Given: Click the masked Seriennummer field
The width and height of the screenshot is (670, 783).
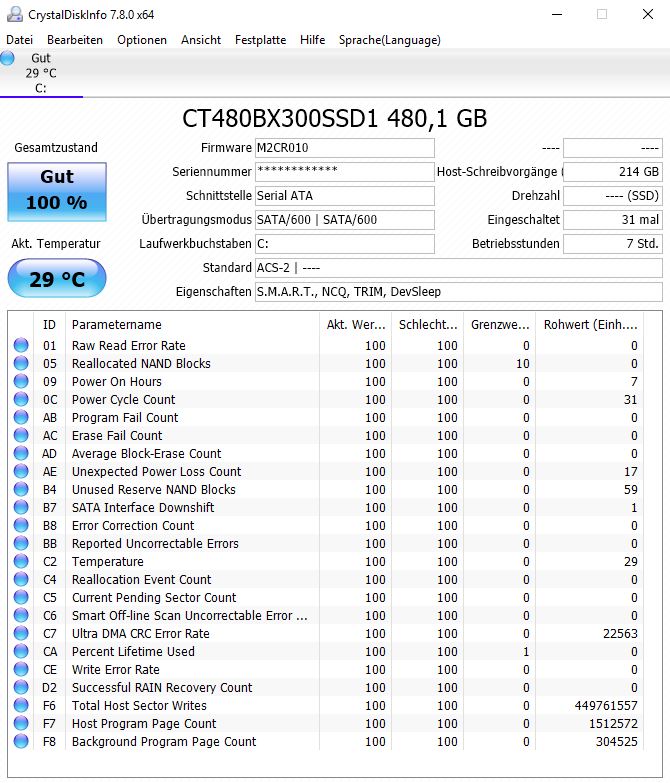Looking at the screenshot, I should coord(344,172).
